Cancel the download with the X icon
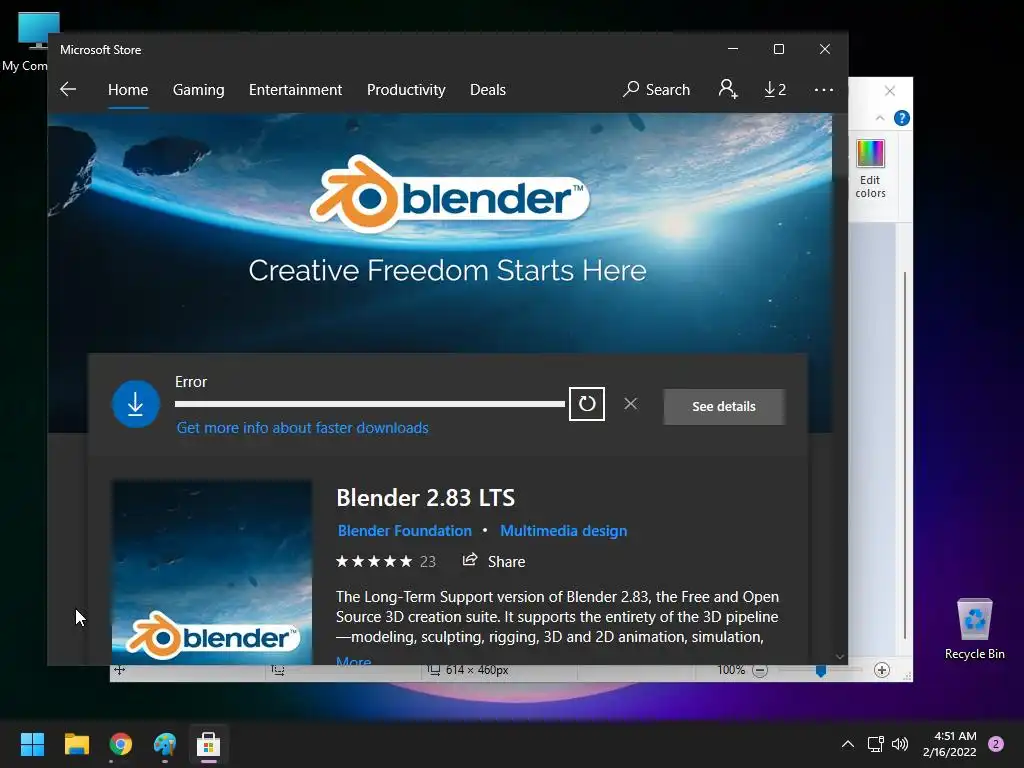The image size is (1024, 768). click(x=630, y=404)
